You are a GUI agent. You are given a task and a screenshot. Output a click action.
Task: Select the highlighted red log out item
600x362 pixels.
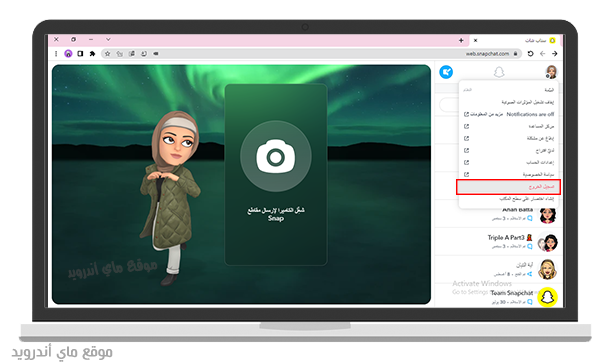tap(508, 187)
